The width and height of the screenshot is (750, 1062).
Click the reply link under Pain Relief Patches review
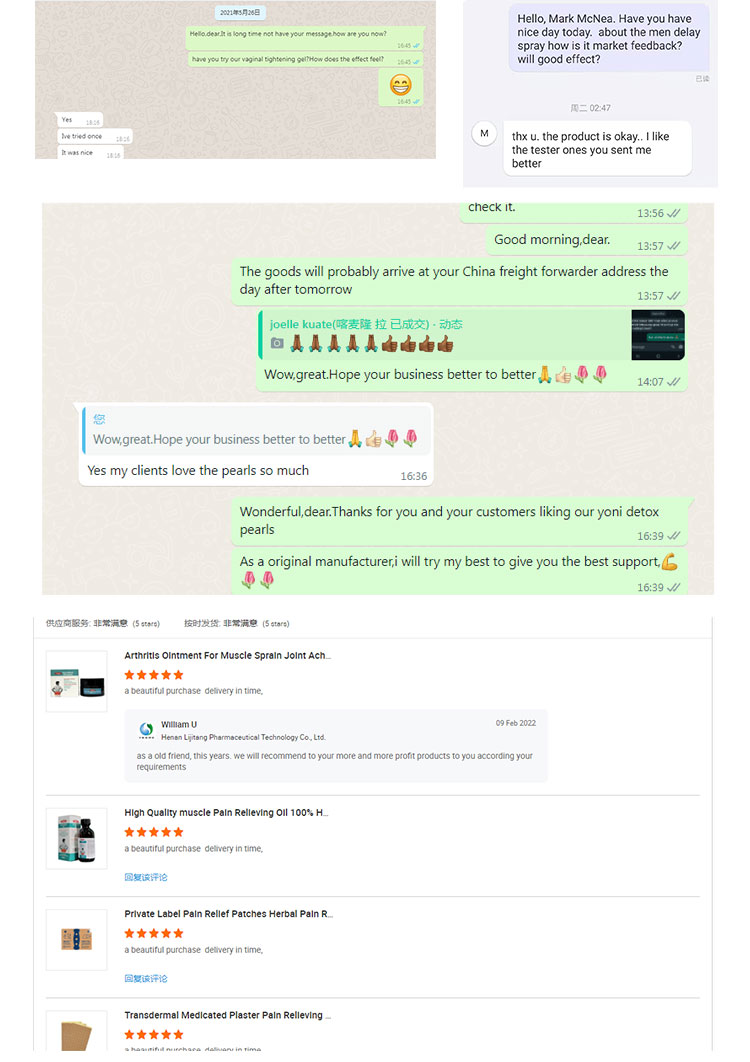146,979
